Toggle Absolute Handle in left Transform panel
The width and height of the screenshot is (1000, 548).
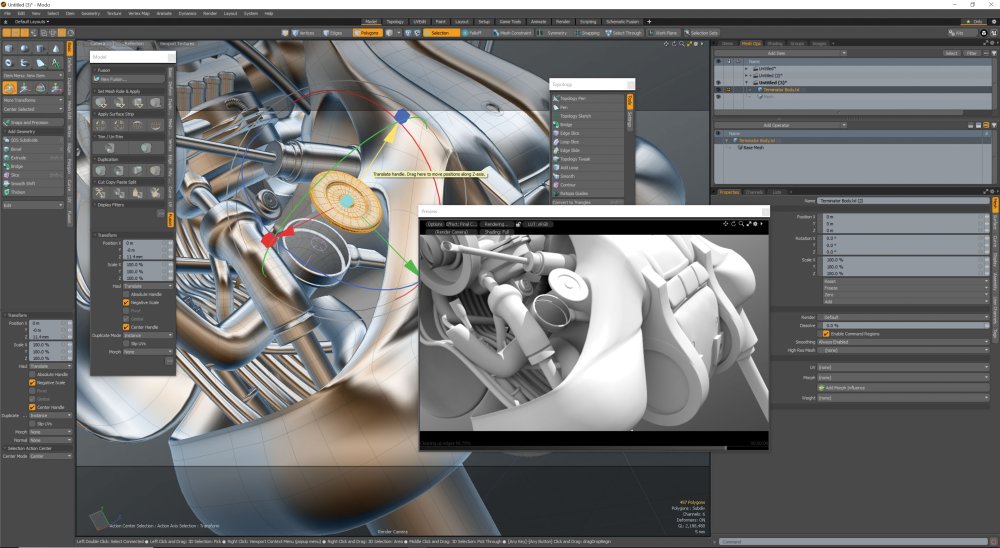32,374
